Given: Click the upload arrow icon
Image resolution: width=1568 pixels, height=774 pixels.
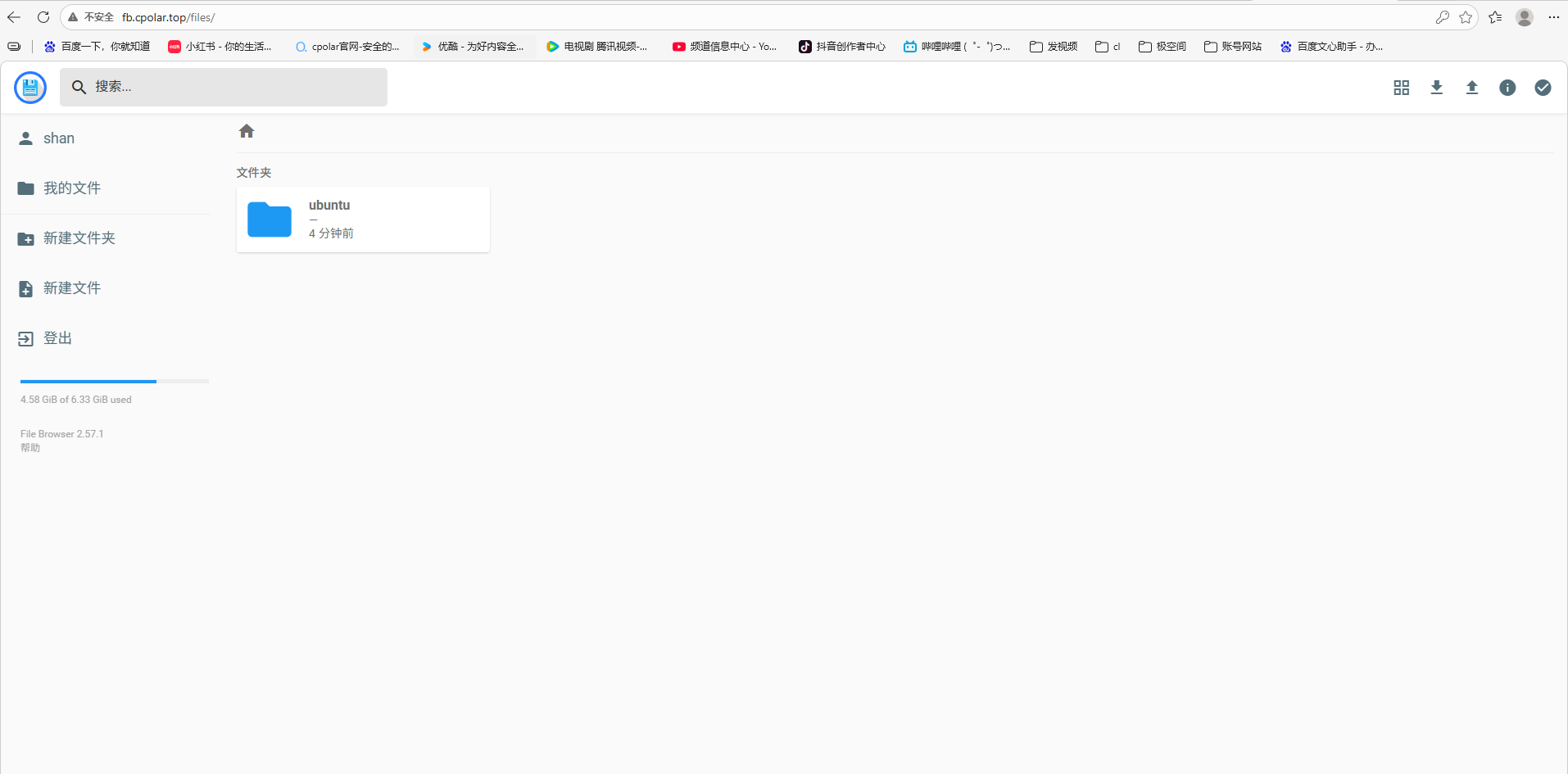Looking at the screenshot, I should pos(1471,88).
